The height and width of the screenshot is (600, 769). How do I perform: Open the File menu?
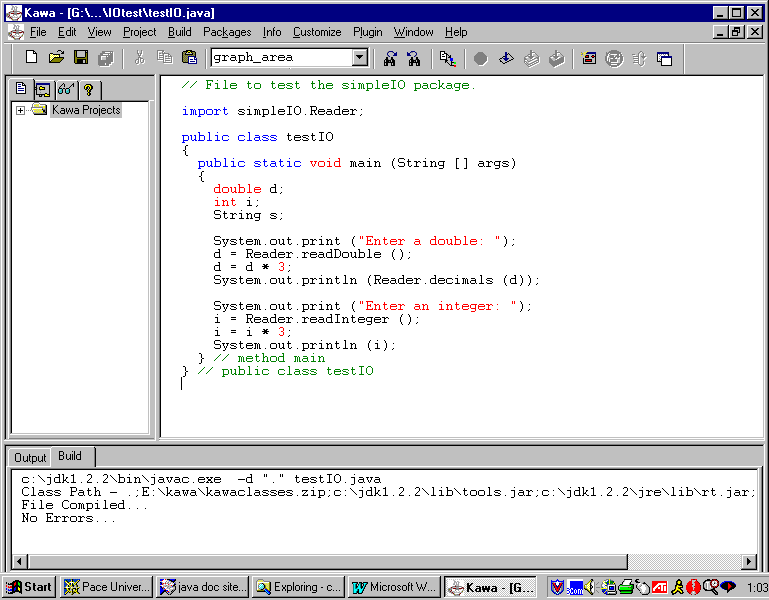(x=38, y=32)
